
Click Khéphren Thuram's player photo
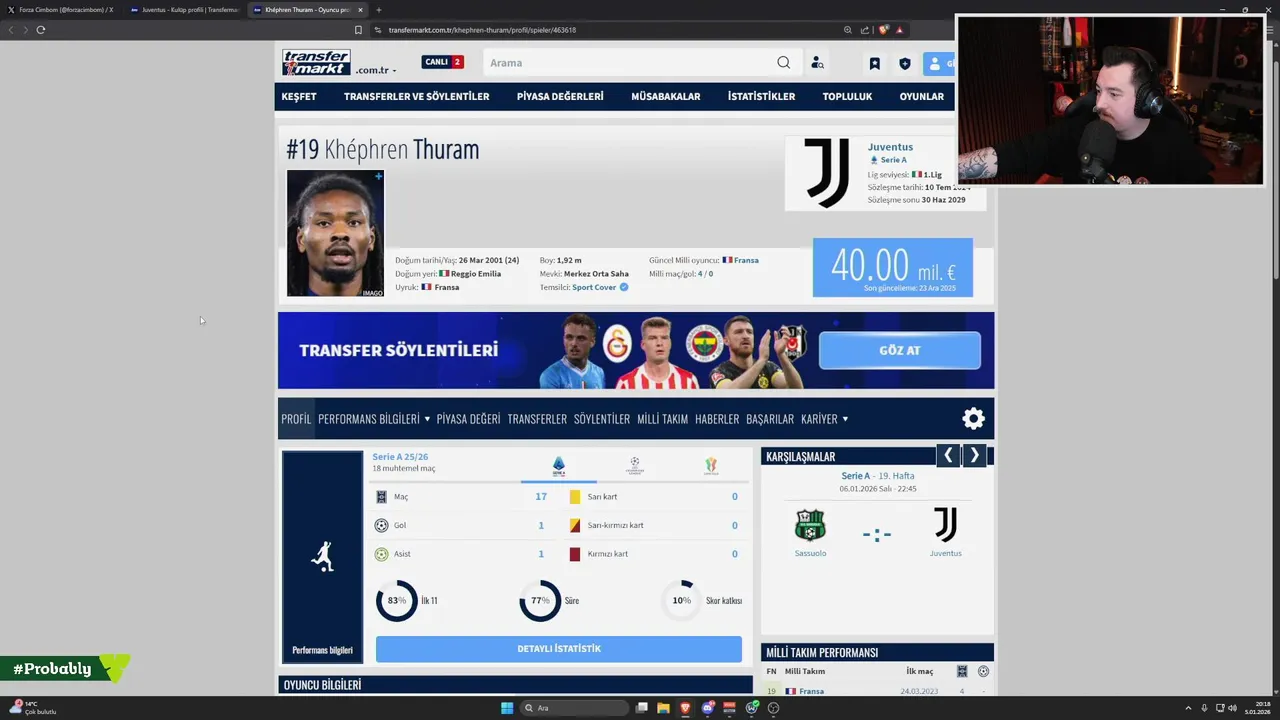coord(335,233)
